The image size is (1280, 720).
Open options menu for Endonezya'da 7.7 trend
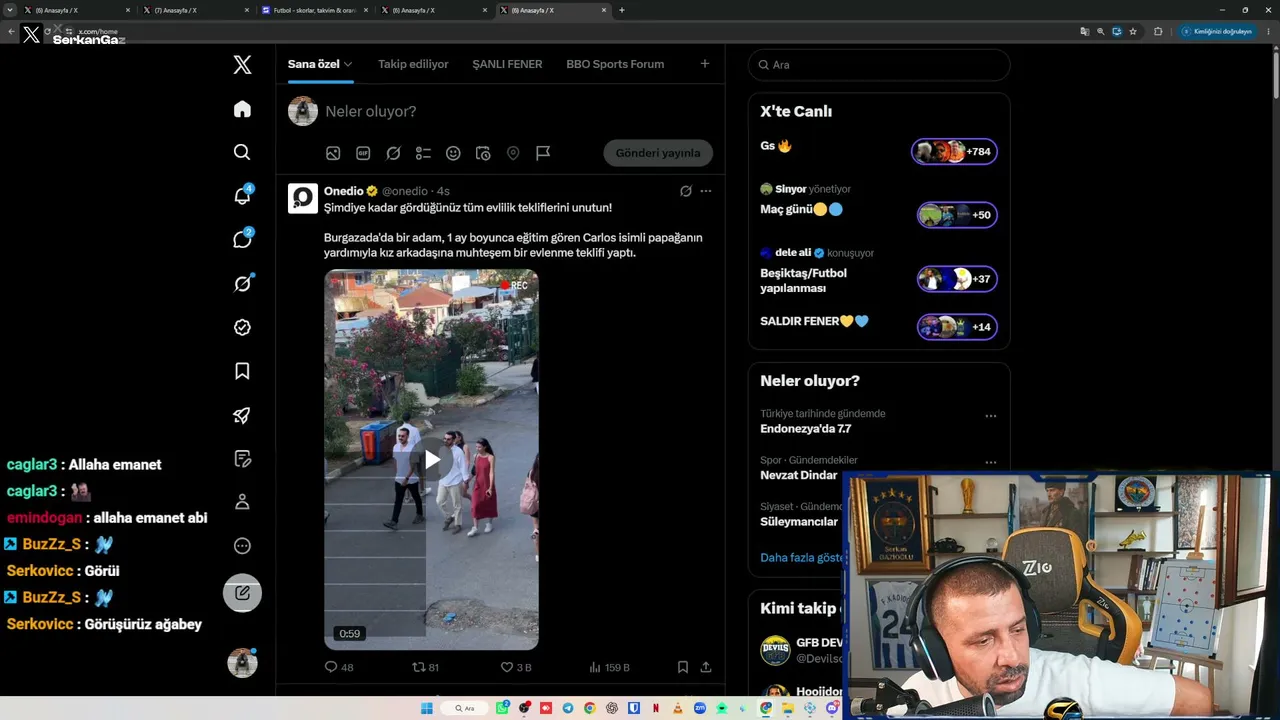pyautogui.click(x=991, y=416)
